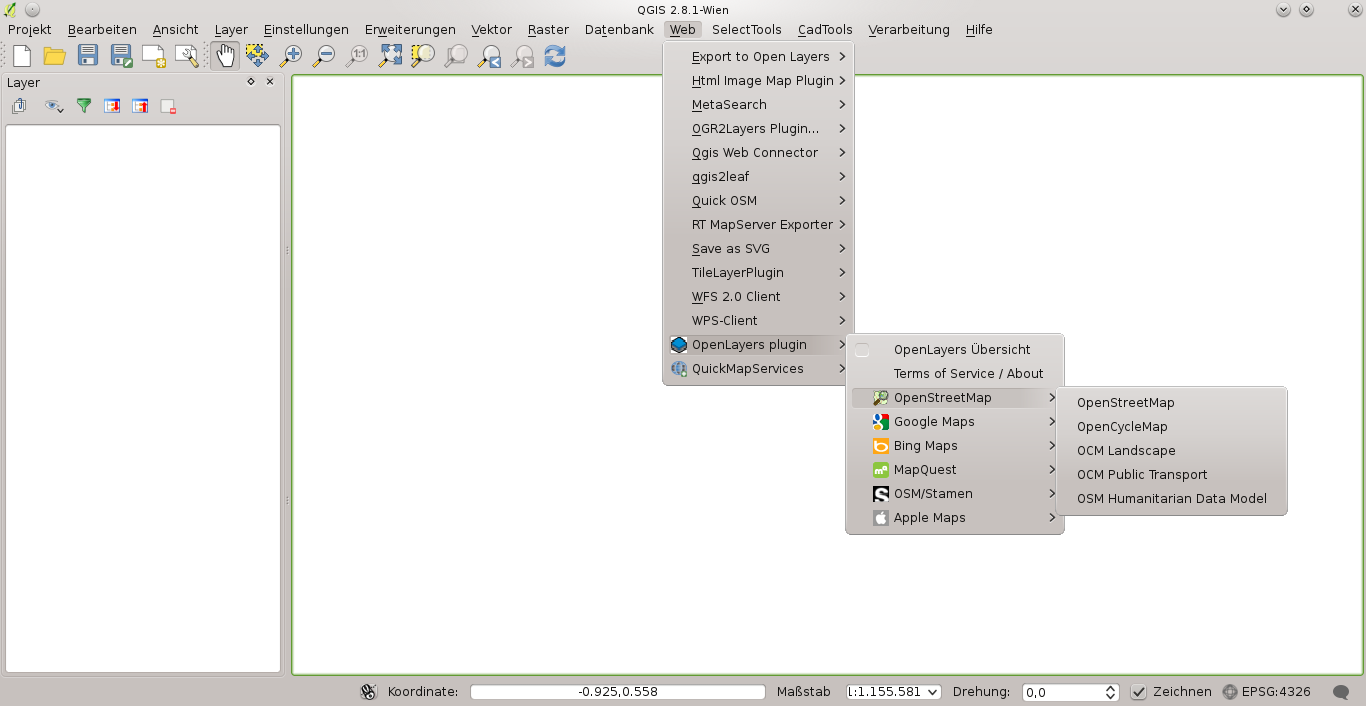Open the Projekt menu
This screenshot has height=706, width=1366.
[29, 30]
